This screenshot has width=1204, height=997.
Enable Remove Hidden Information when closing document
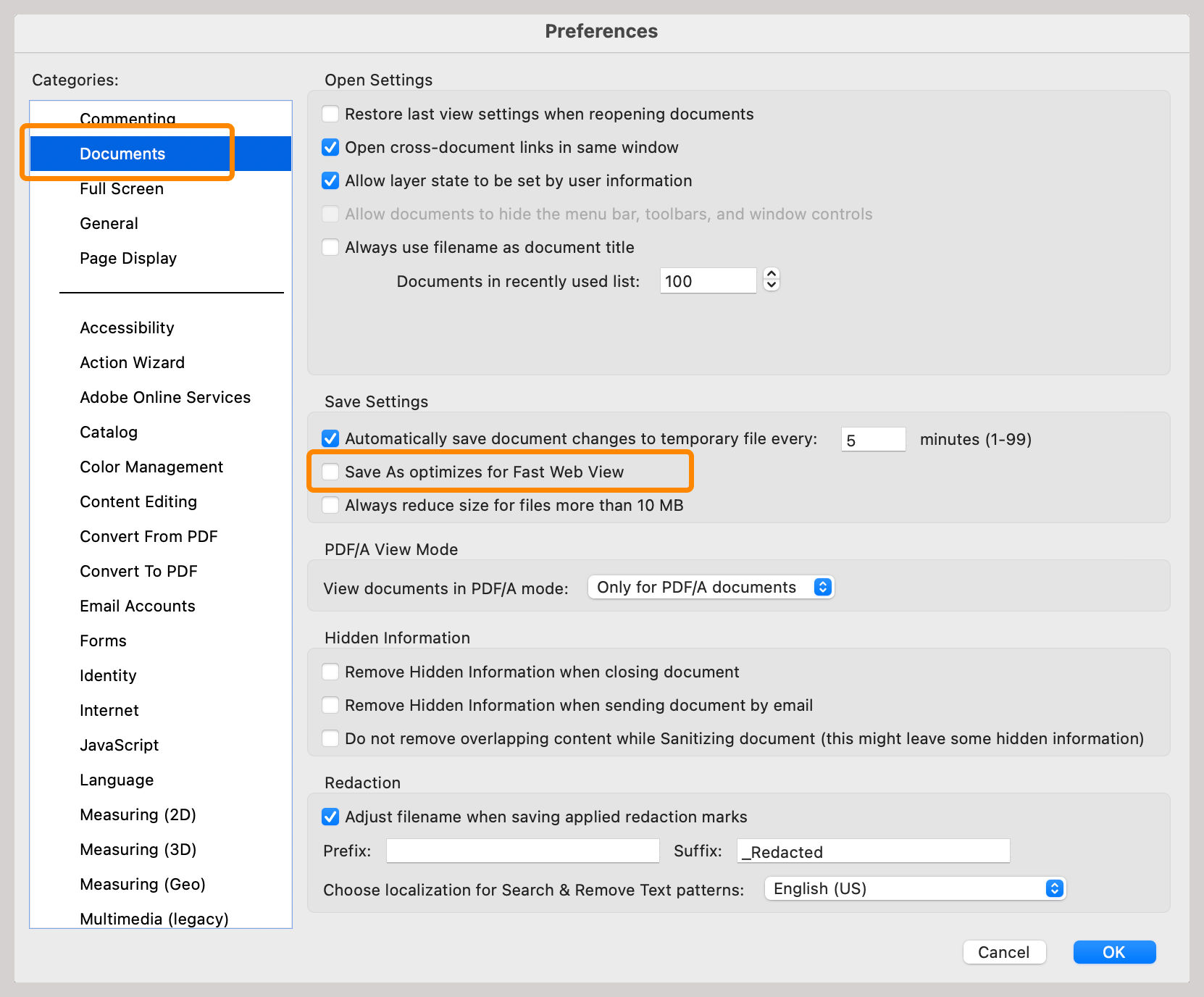[330, 672]
